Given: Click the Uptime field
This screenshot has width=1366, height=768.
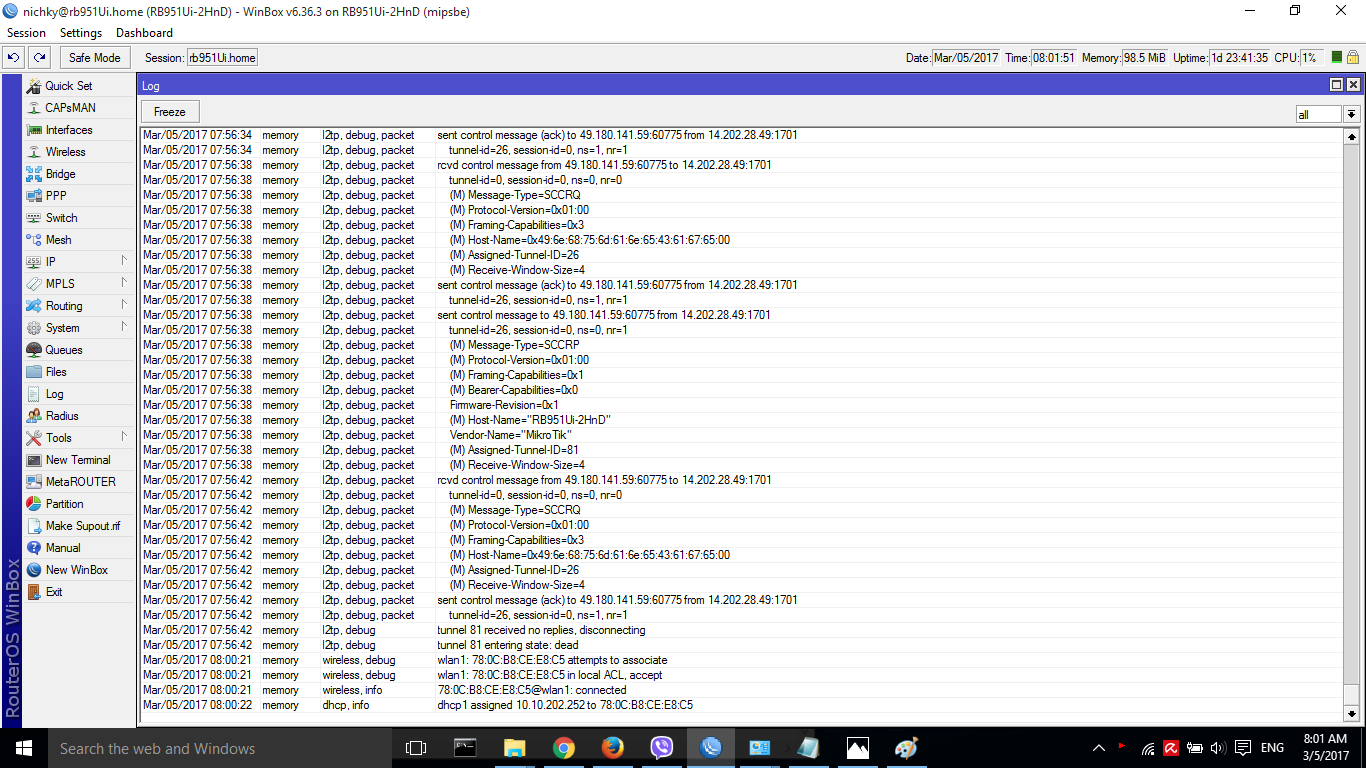Looking at the screenshot, I should (x=1239, y=58).
